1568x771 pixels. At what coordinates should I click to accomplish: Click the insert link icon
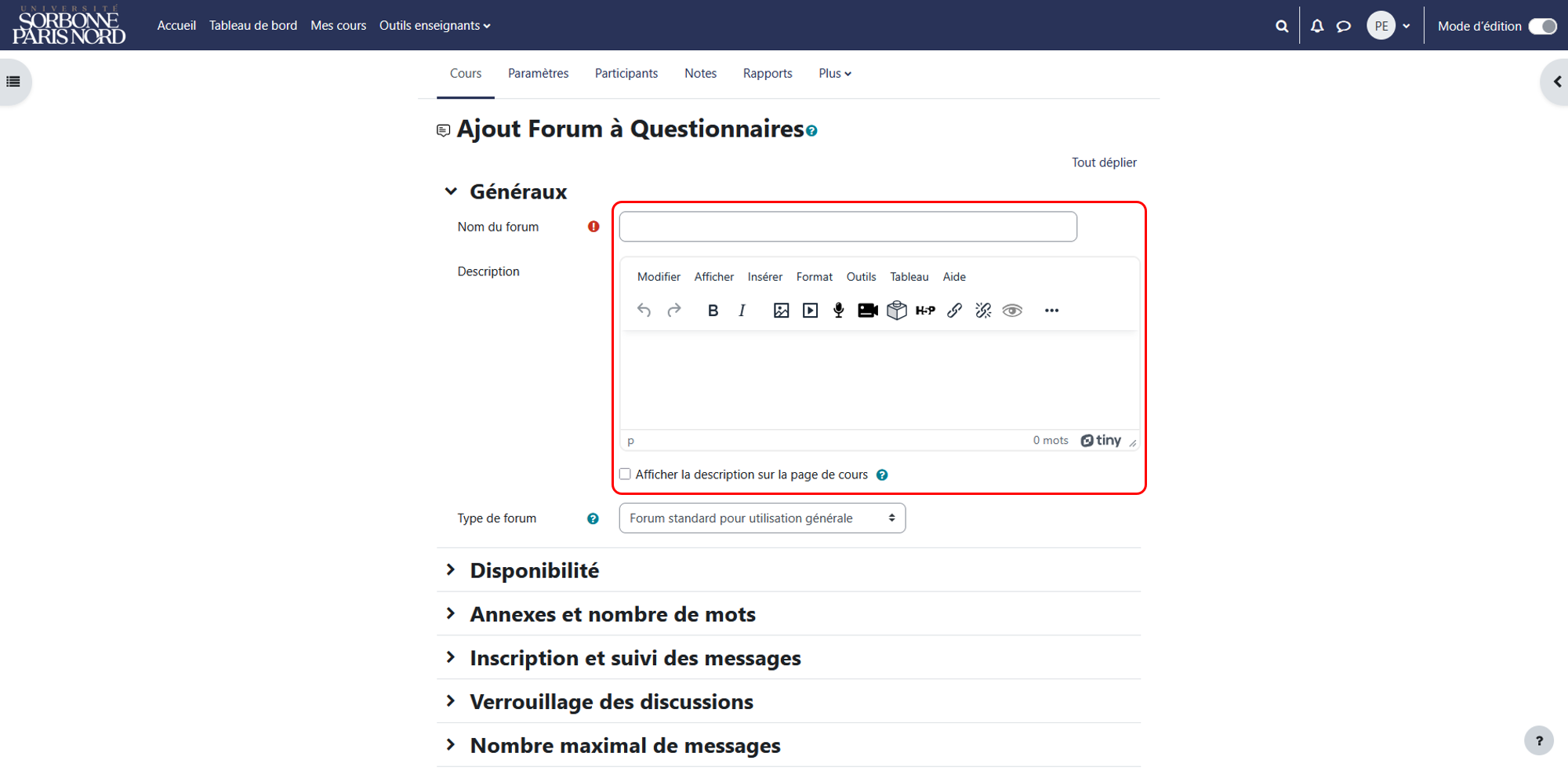[954, 311]
